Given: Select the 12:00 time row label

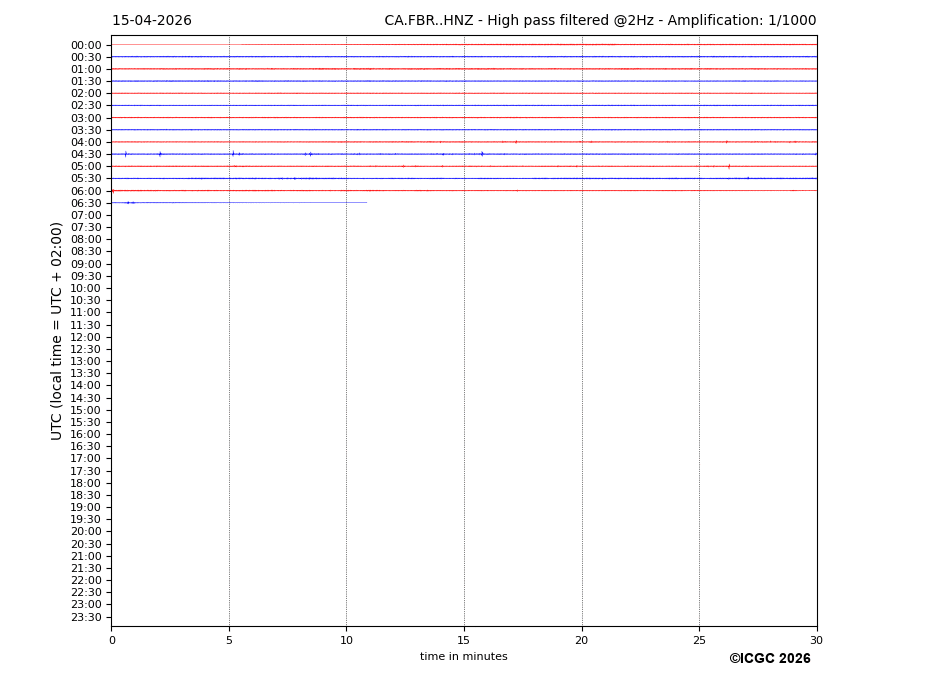Looking at the screenshot, I should coord(86,337).
